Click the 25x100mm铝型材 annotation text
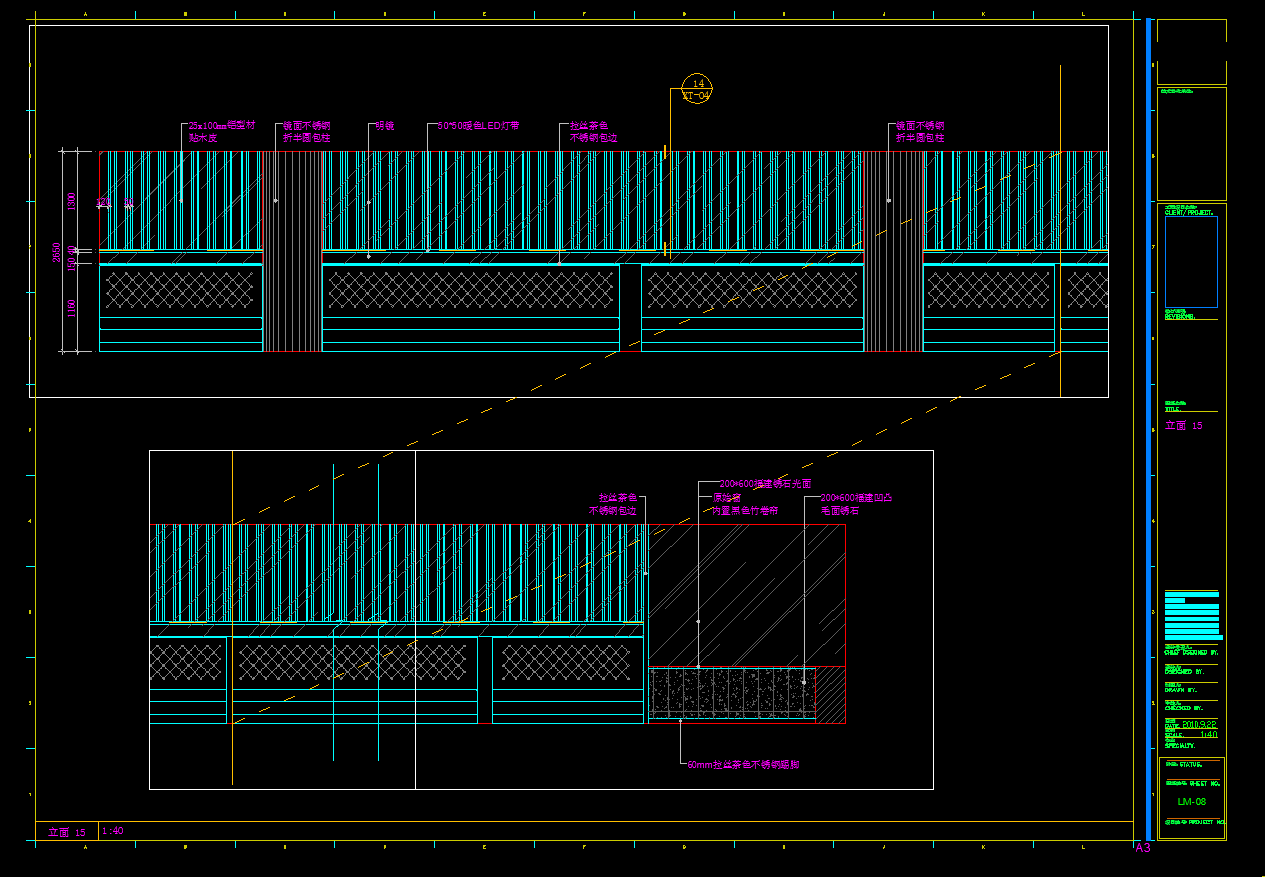This screenshot has width=1265, height=877. 222,126
